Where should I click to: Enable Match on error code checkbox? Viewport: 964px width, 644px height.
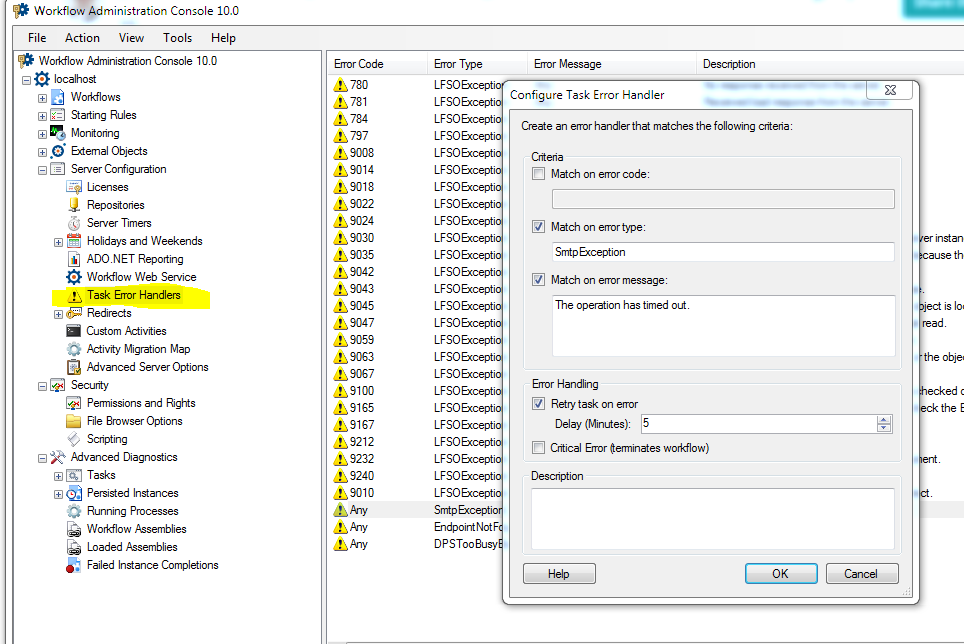click(539, 174)
